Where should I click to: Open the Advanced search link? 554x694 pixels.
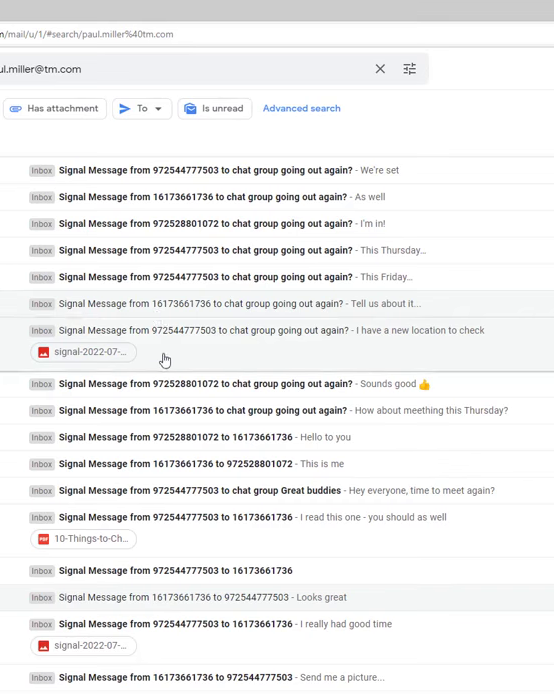[x=301, y=108]
